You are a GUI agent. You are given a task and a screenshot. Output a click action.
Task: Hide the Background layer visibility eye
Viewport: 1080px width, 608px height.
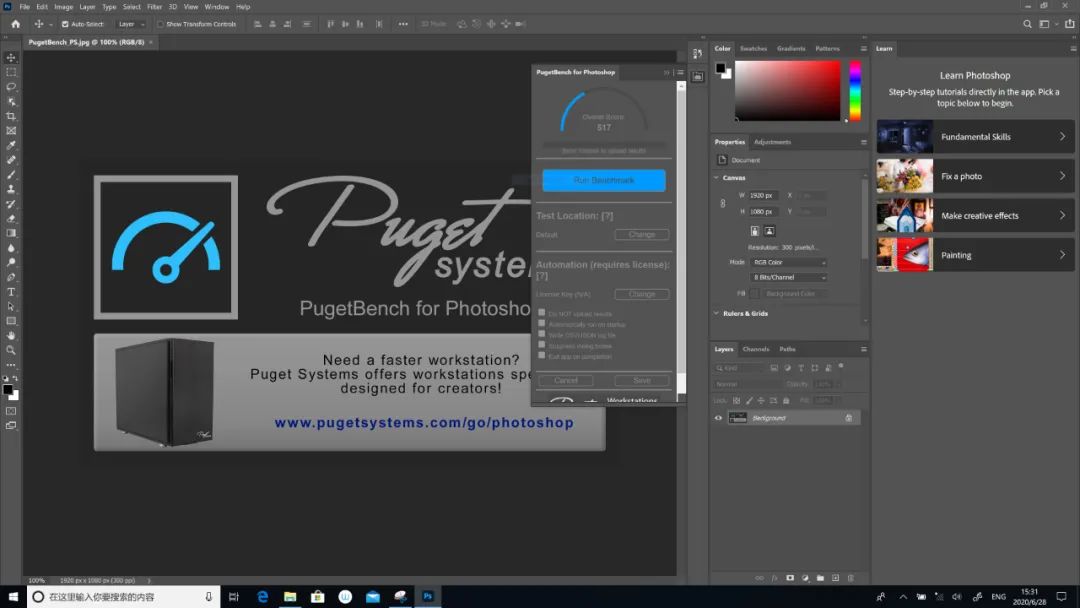pos(718,418)
